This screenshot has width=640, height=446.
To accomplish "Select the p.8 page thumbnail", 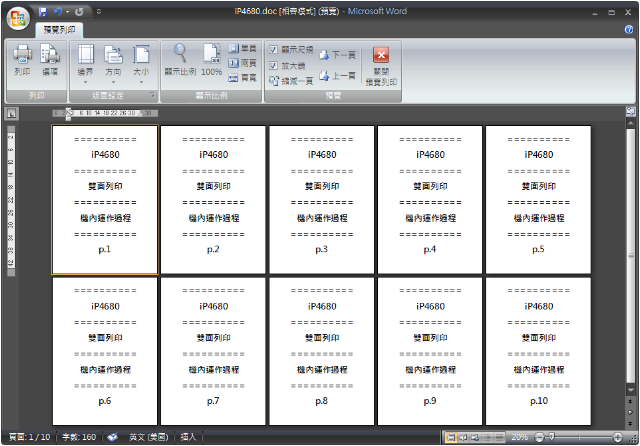I will (322, 351).
